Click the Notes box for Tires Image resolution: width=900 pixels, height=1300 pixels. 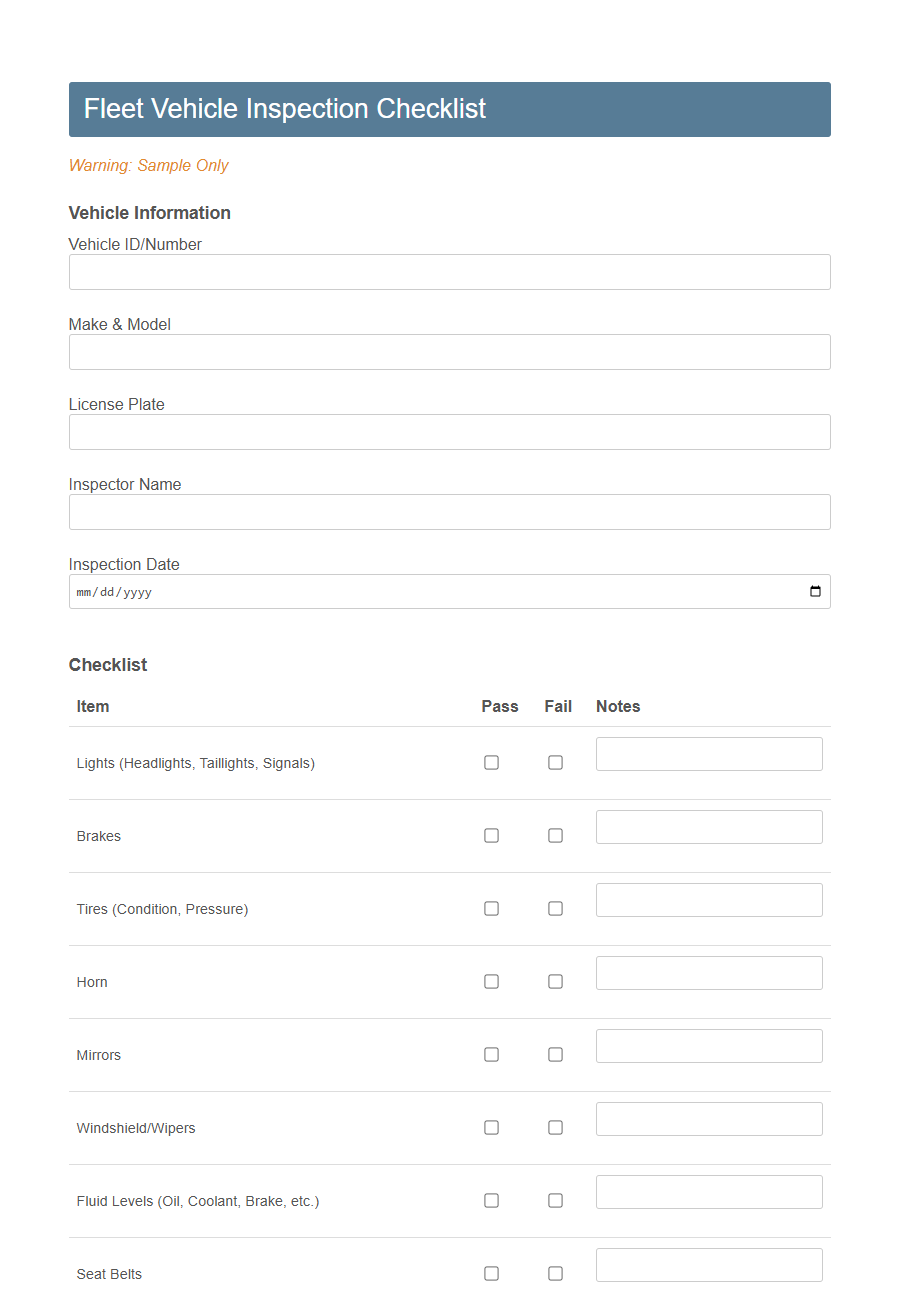[x=709, y=899]
